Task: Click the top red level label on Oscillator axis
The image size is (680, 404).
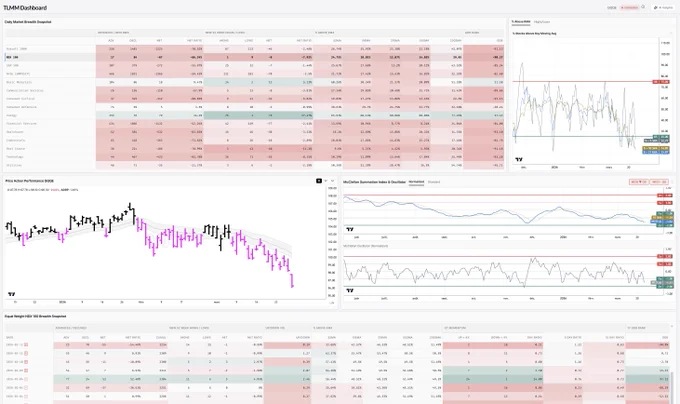Action: tap(665, 256)
